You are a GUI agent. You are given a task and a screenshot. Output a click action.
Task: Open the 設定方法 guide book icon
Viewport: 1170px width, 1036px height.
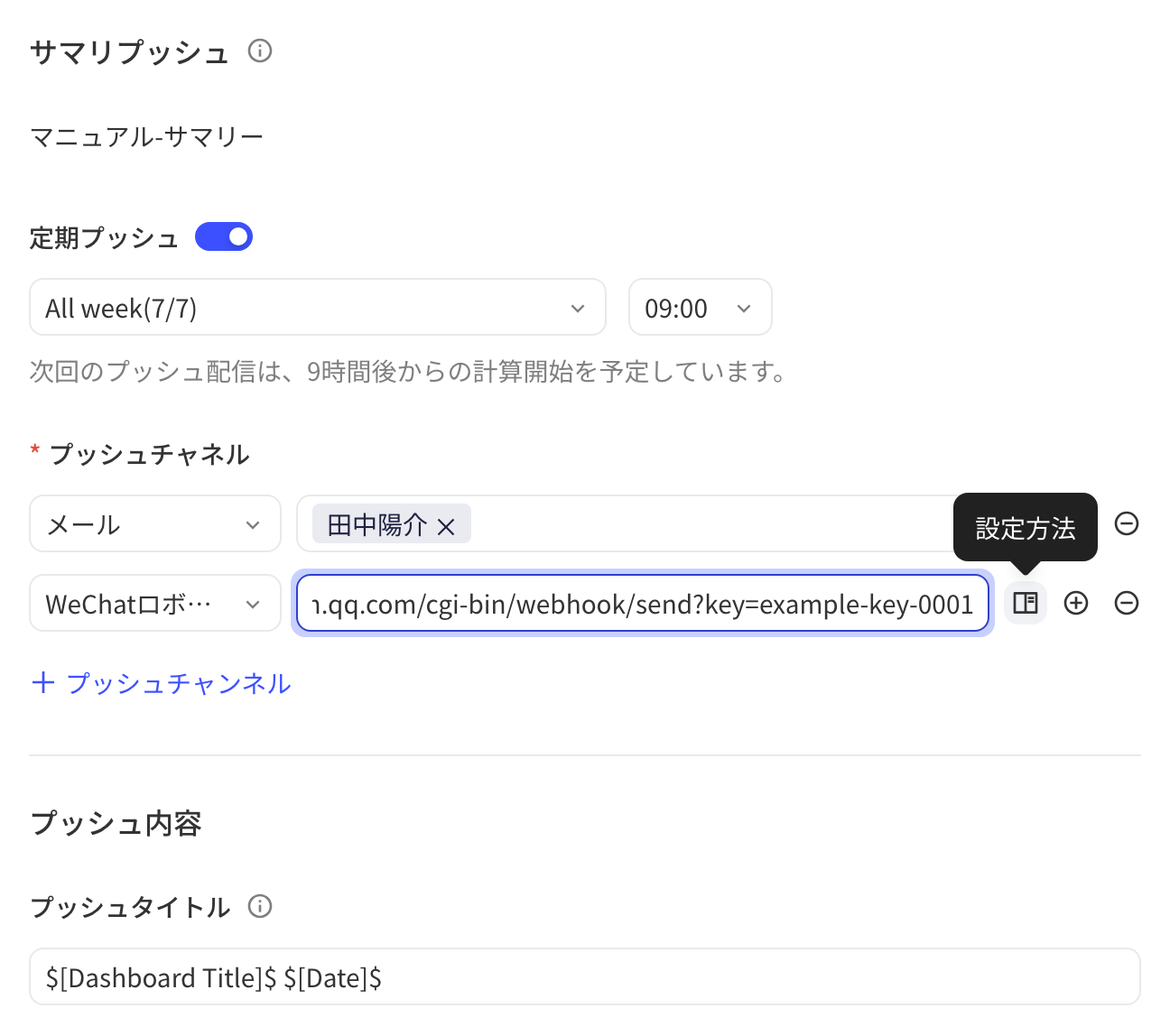coord(1026,603)
